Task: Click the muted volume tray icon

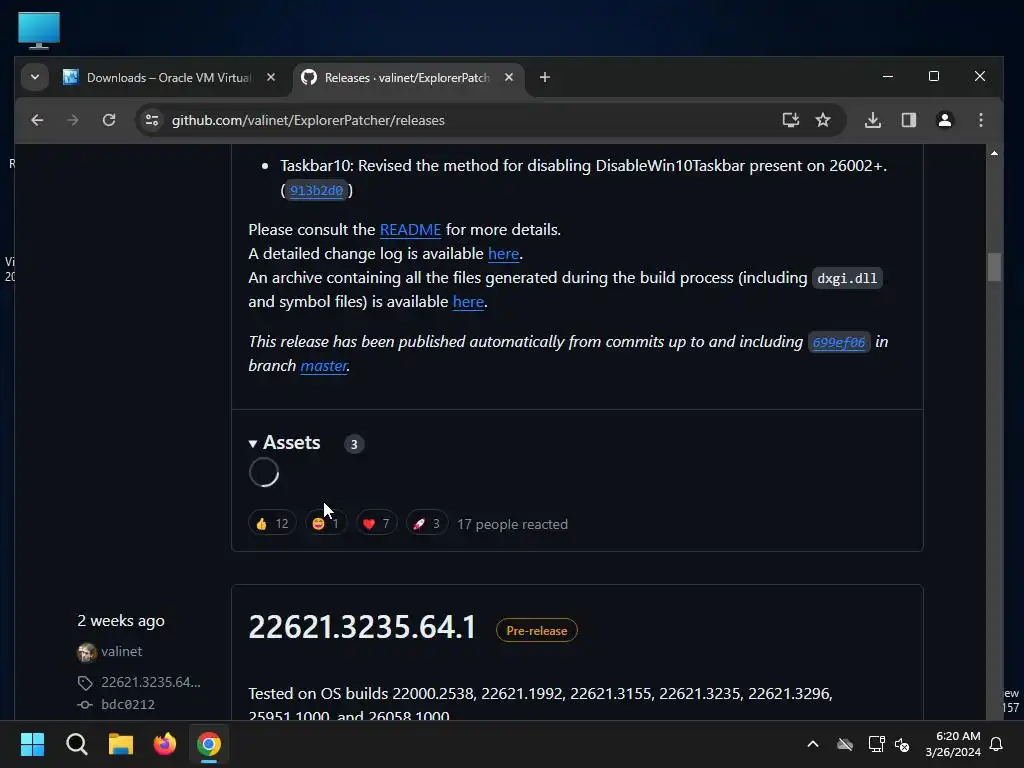Action: [903, 744]
